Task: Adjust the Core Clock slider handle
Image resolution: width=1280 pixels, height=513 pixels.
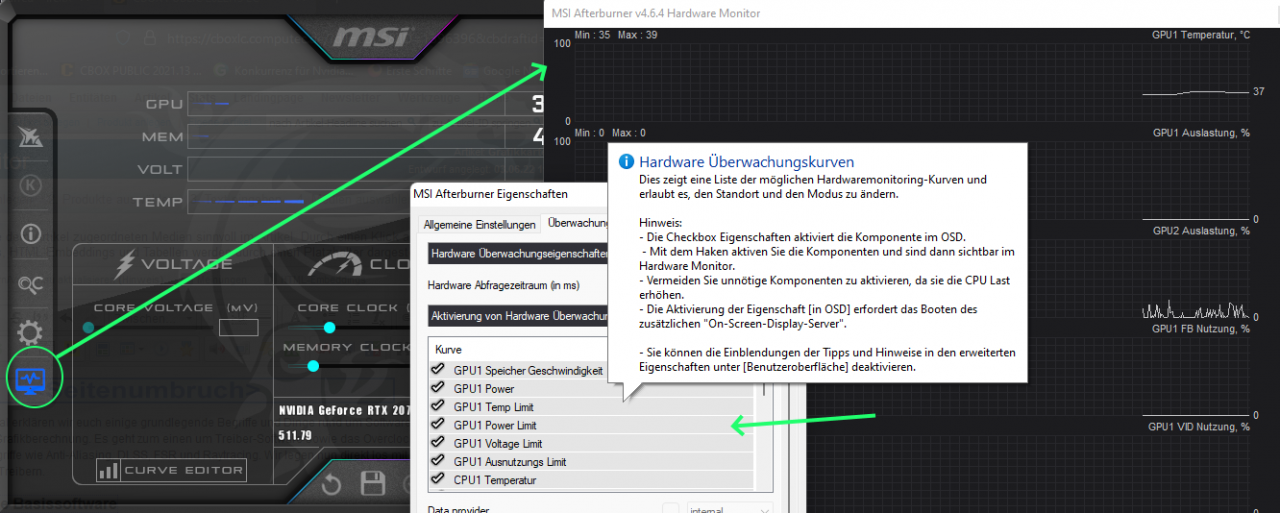Action: pyautogui.click(x=328, y=327)
